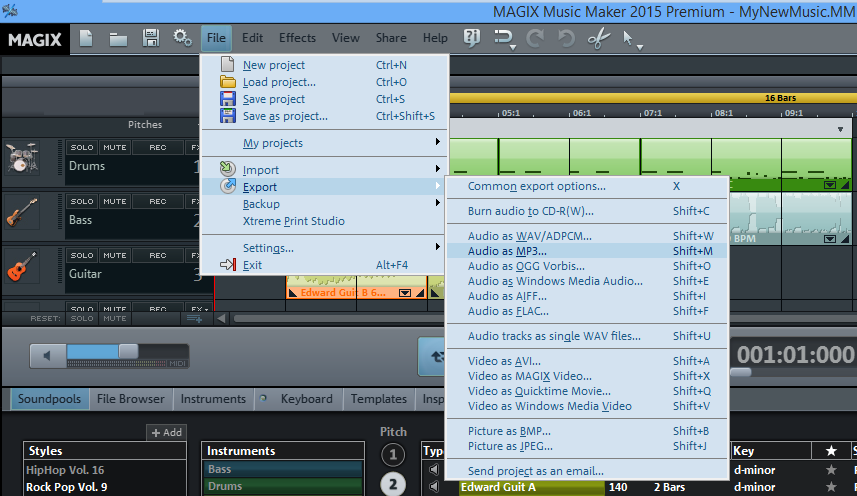
Task: Click the save floppy disk toolbar icon
Action: coord(150,38)
